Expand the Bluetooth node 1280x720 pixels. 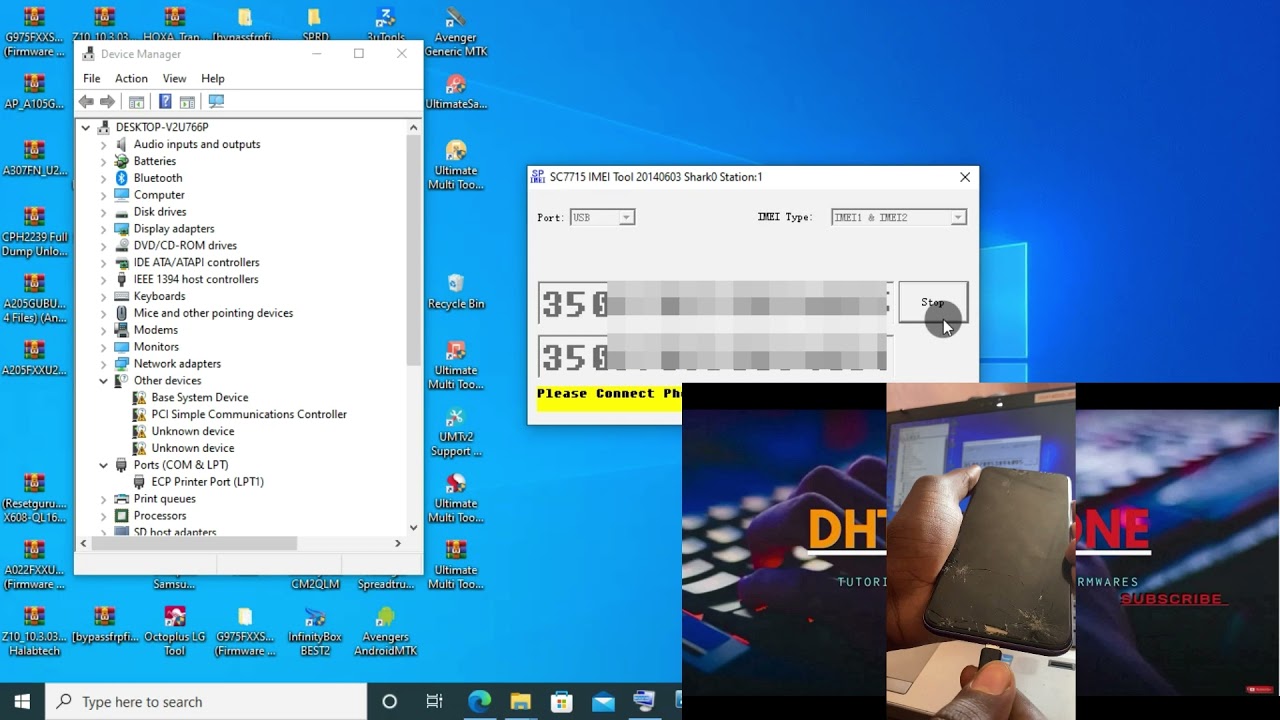click(103, 178)
